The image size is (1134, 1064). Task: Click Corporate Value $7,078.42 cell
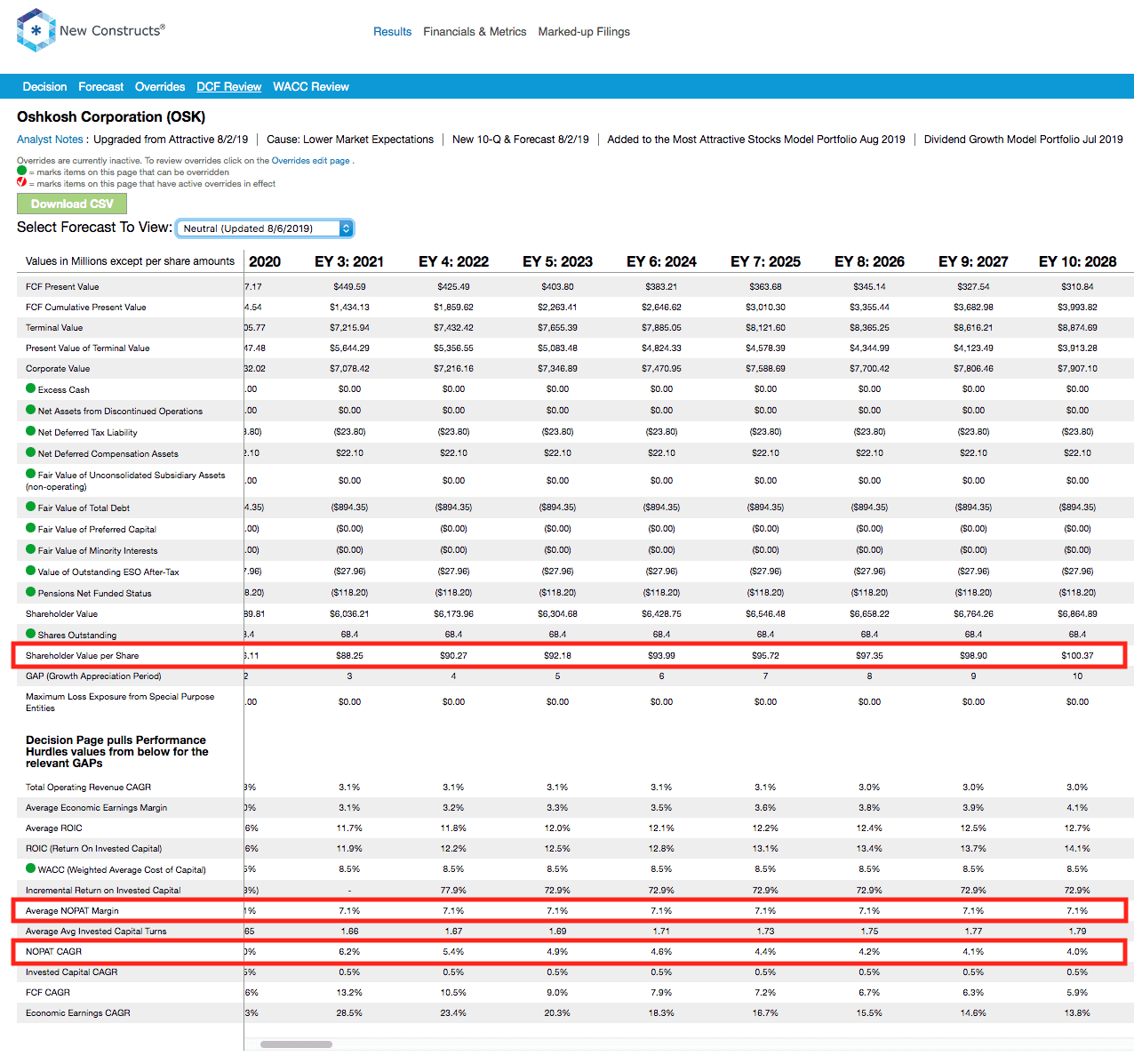coord(349,368)
